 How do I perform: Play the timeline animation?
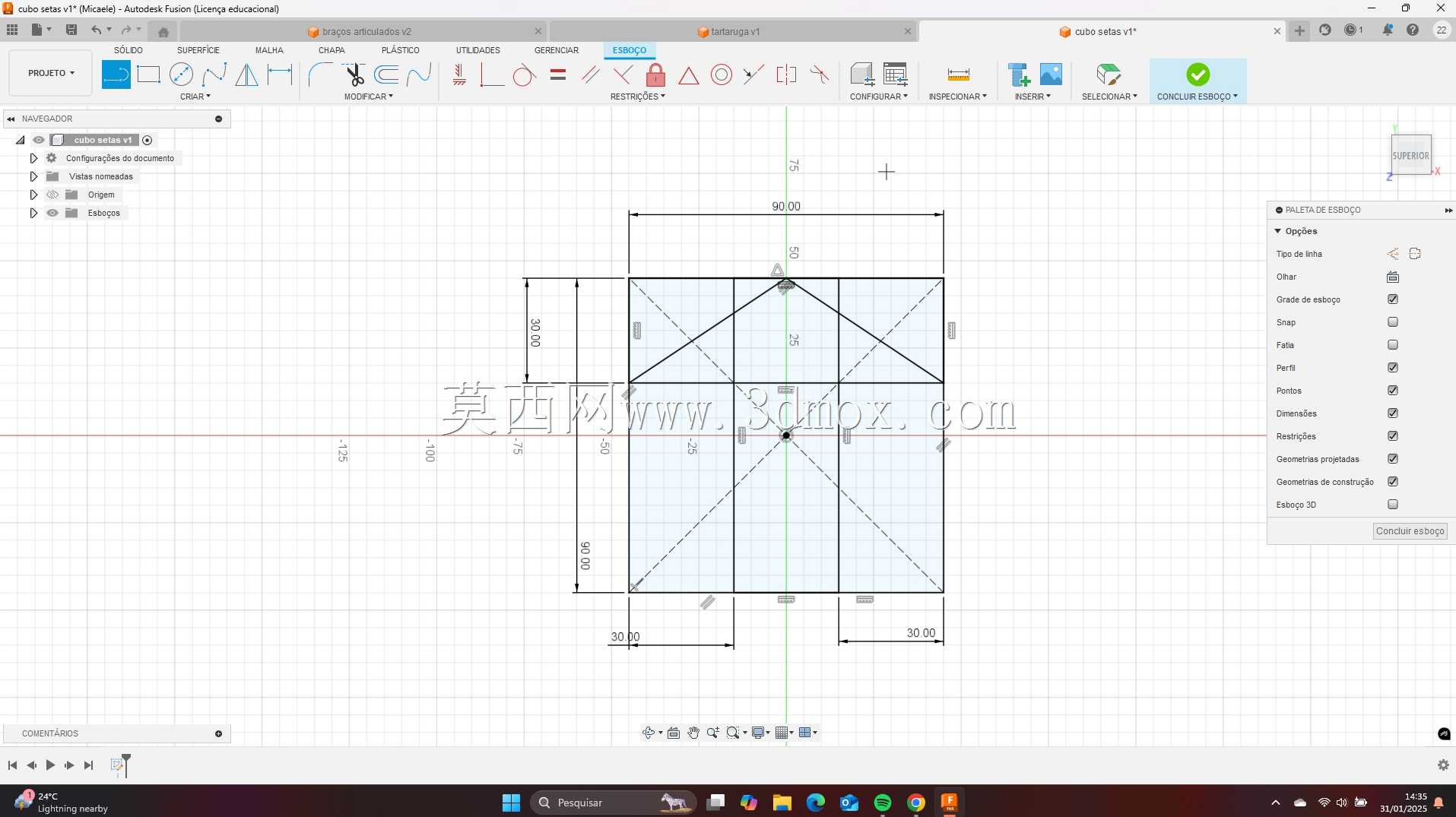[x=50, y=765]
